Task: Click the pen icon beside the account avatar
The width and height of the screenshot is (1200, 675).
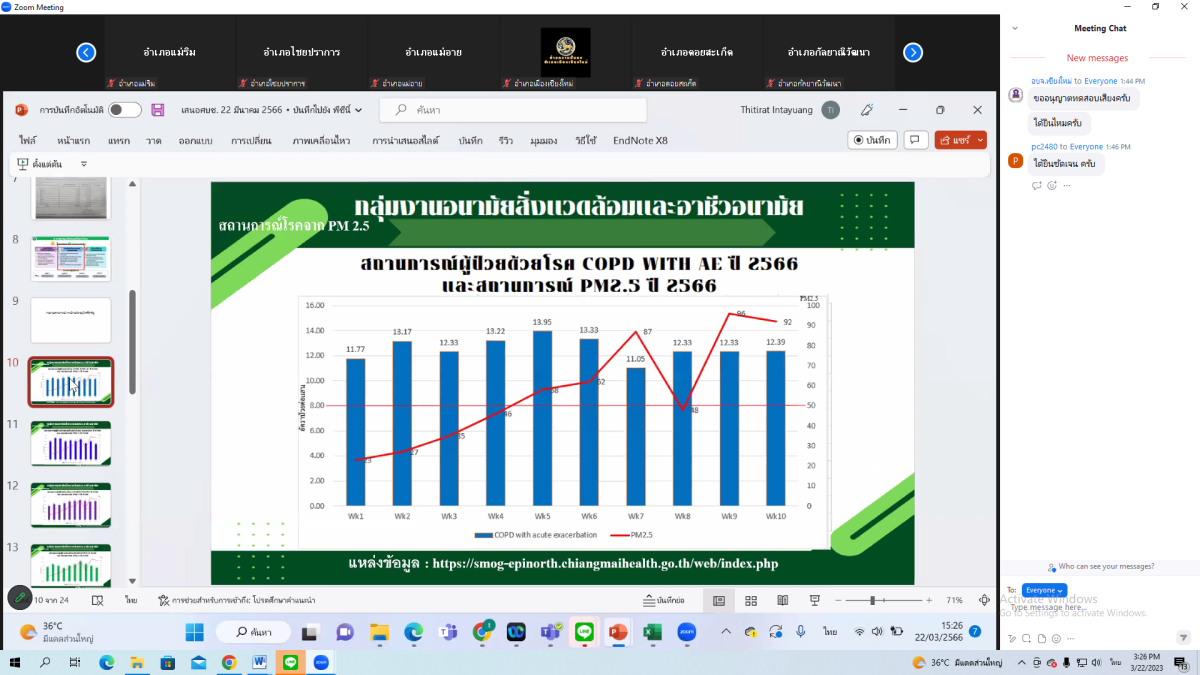Action: point(867,110)
